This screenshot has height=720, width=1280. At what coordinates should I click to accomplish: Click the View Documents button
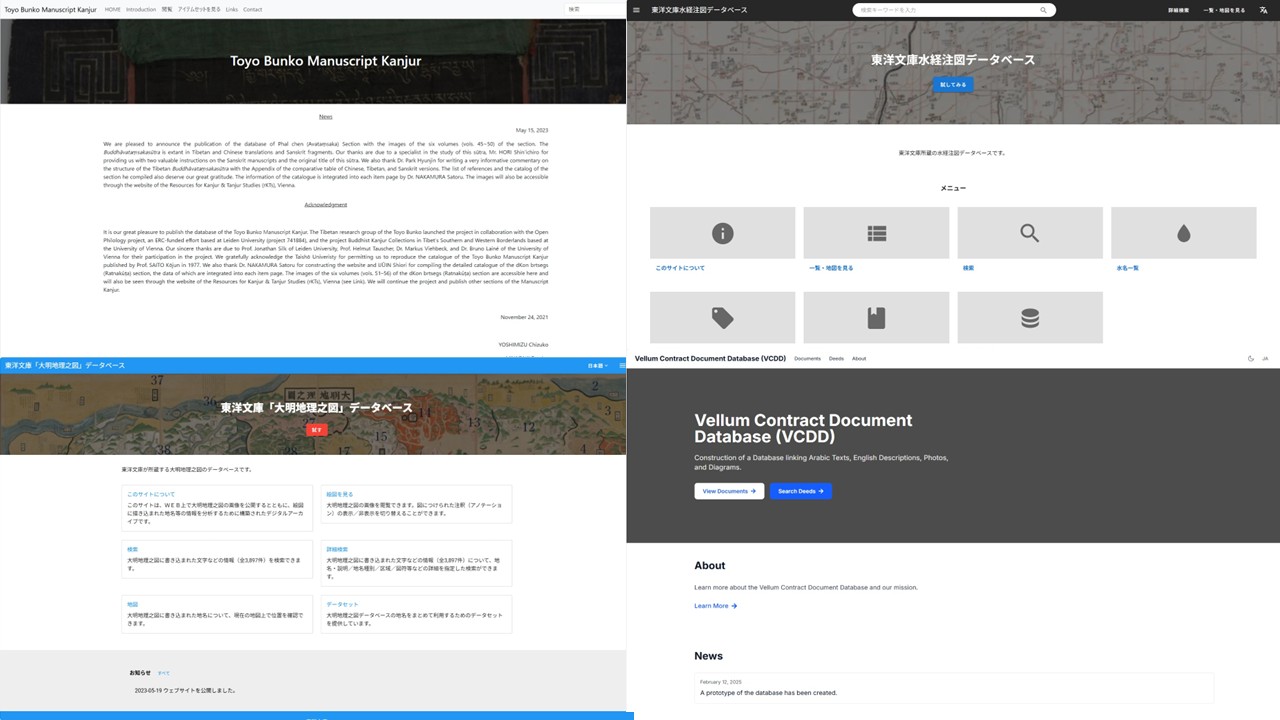pos(729,491)
